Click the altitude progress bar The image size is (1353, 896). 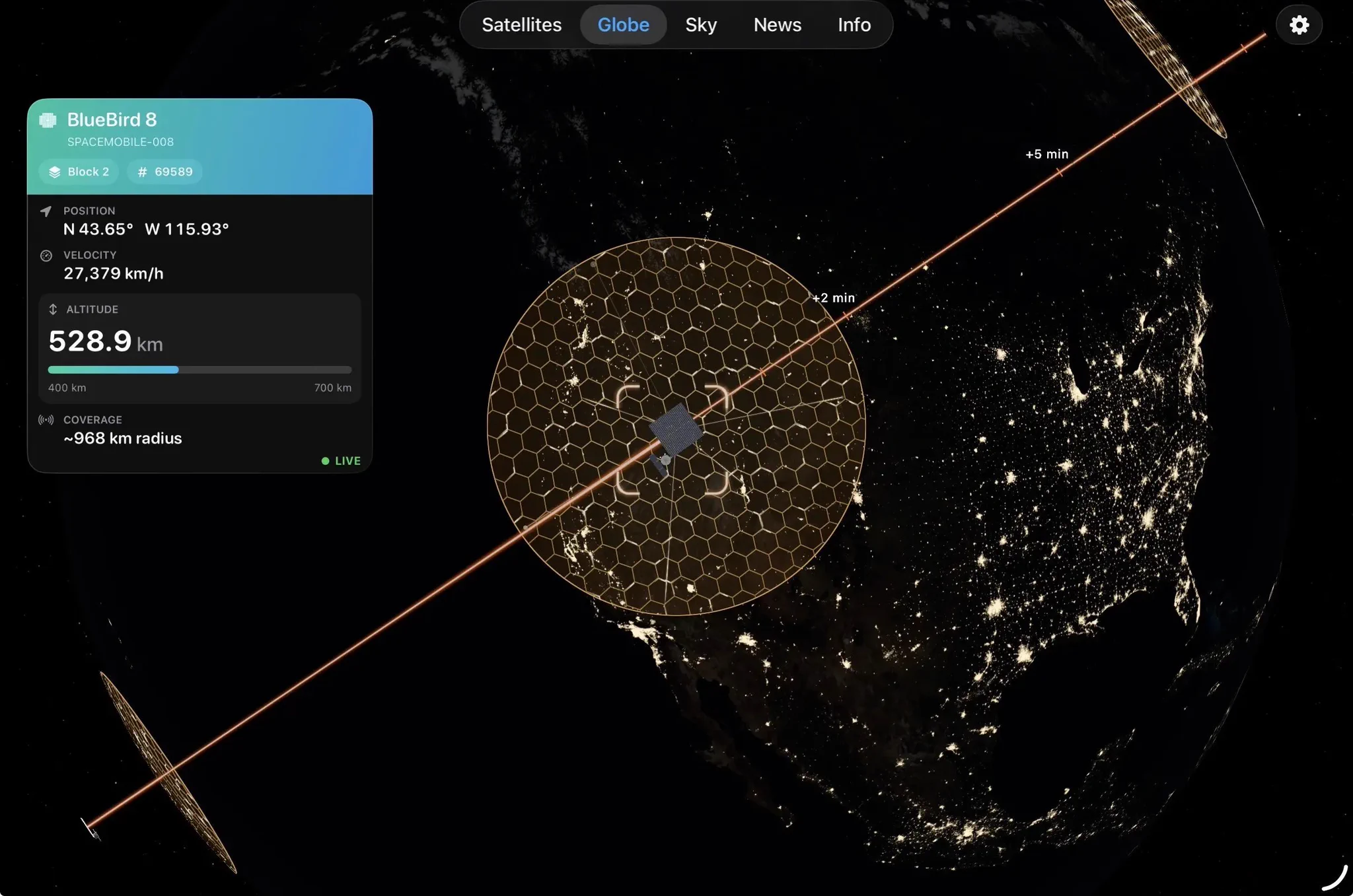point(200,370)
